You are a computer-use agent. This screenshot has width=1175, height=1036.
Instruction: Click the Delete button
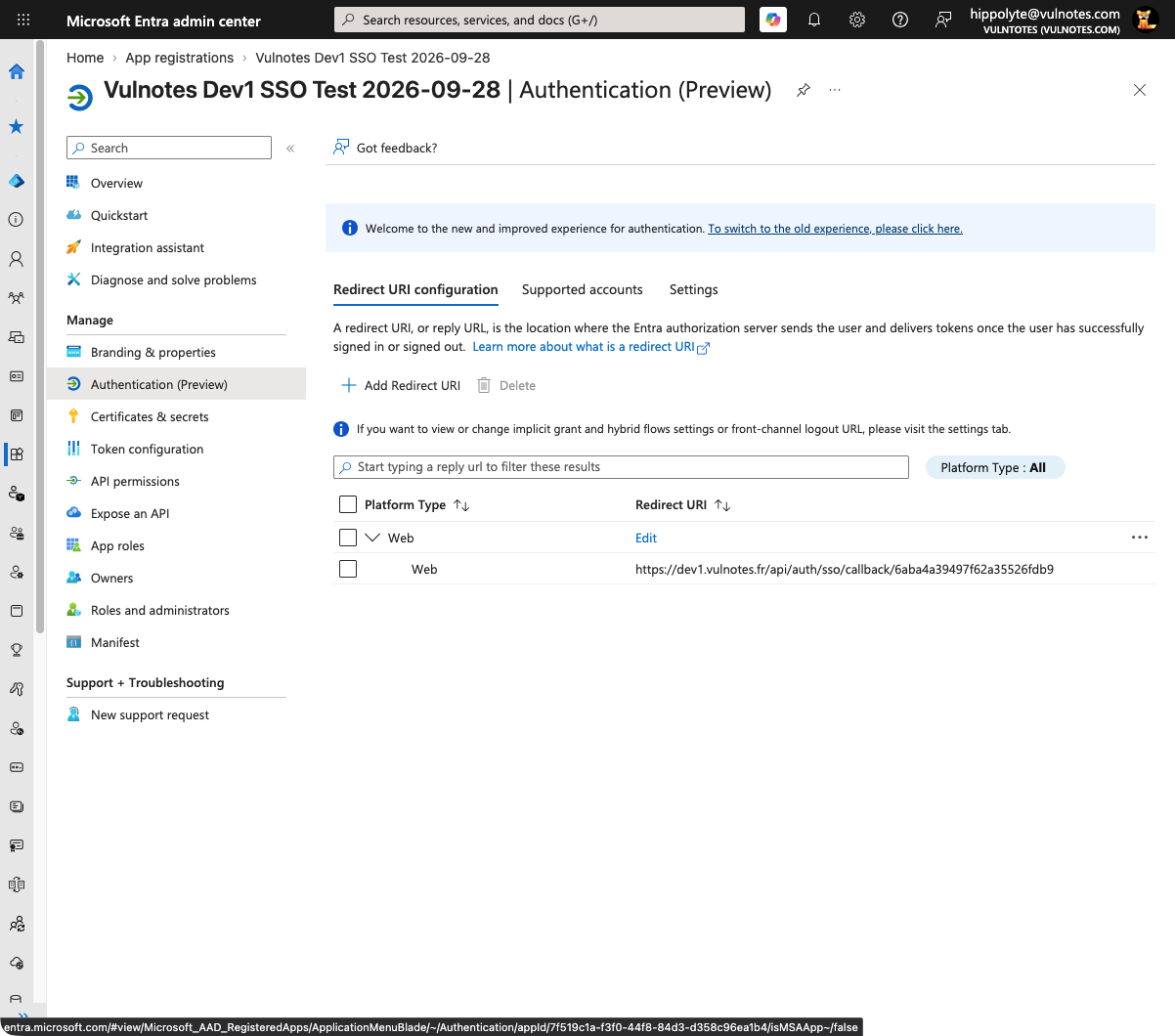506,385
